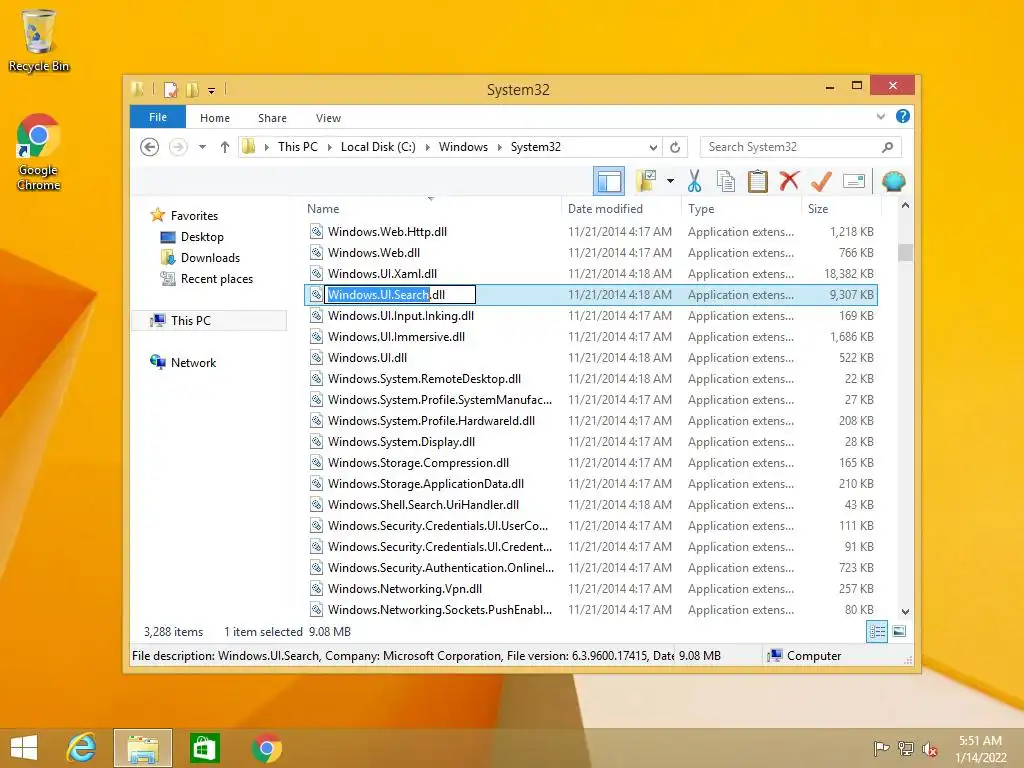Click New folder icon in title bar
This screenshot has width=1024, height=768.
coord(192,89)
